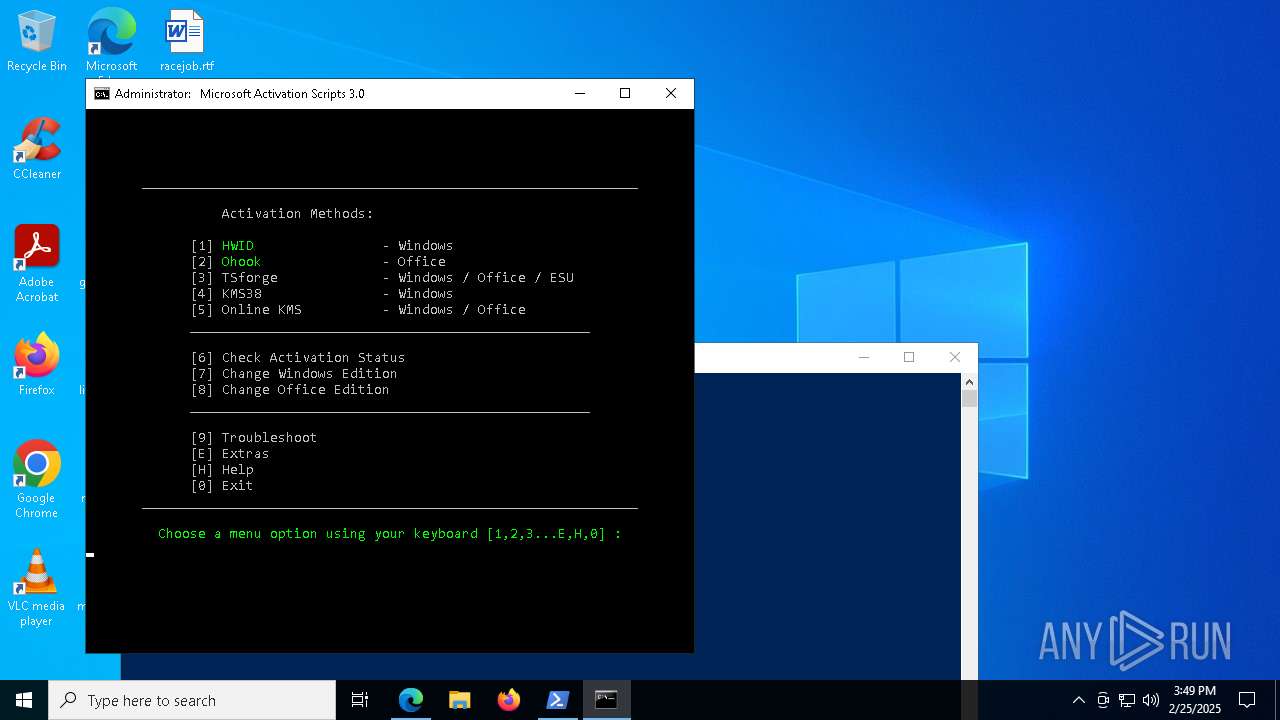Minimize the background PowerShell window
Viewport: 1280px width, 720px height.
point(864,358)
